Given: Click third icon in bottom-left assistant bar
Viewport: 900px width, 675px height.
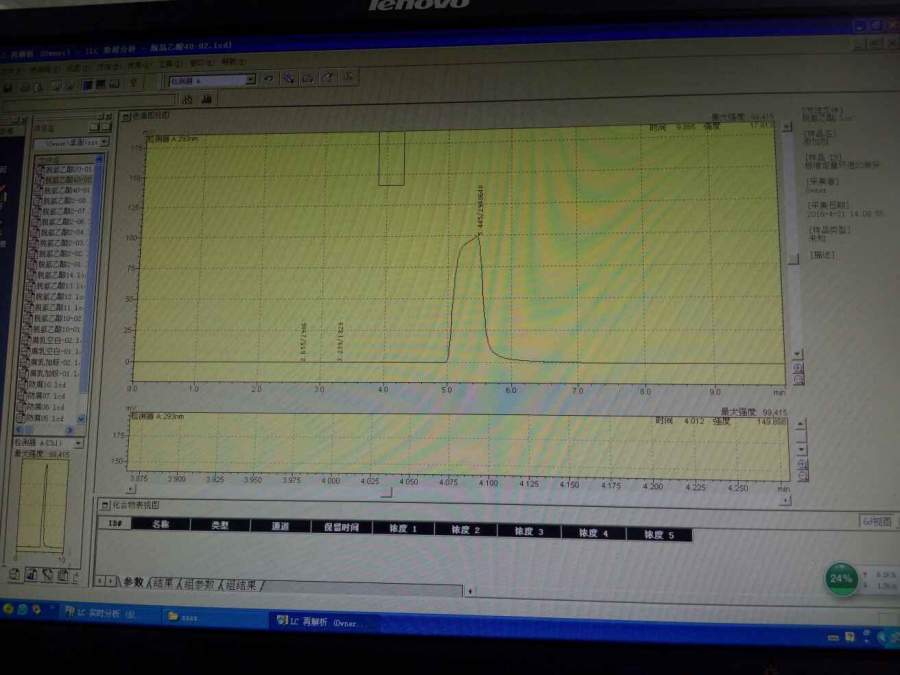Looking at the screenshot, I should click(x=48, y=575).
